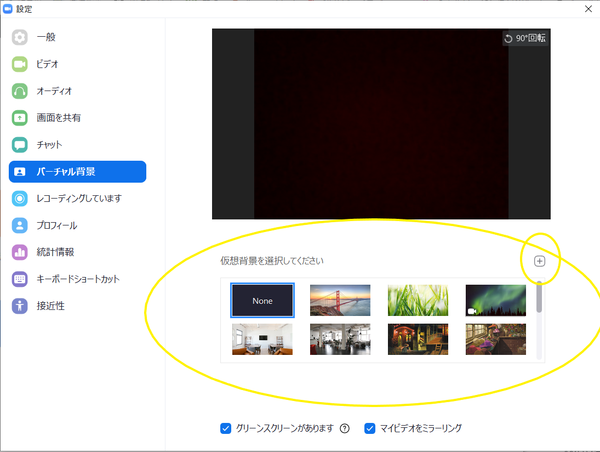The image size is (600, 452).
Task: View 統計情報 tab
Action: click(x=77, y=252)
